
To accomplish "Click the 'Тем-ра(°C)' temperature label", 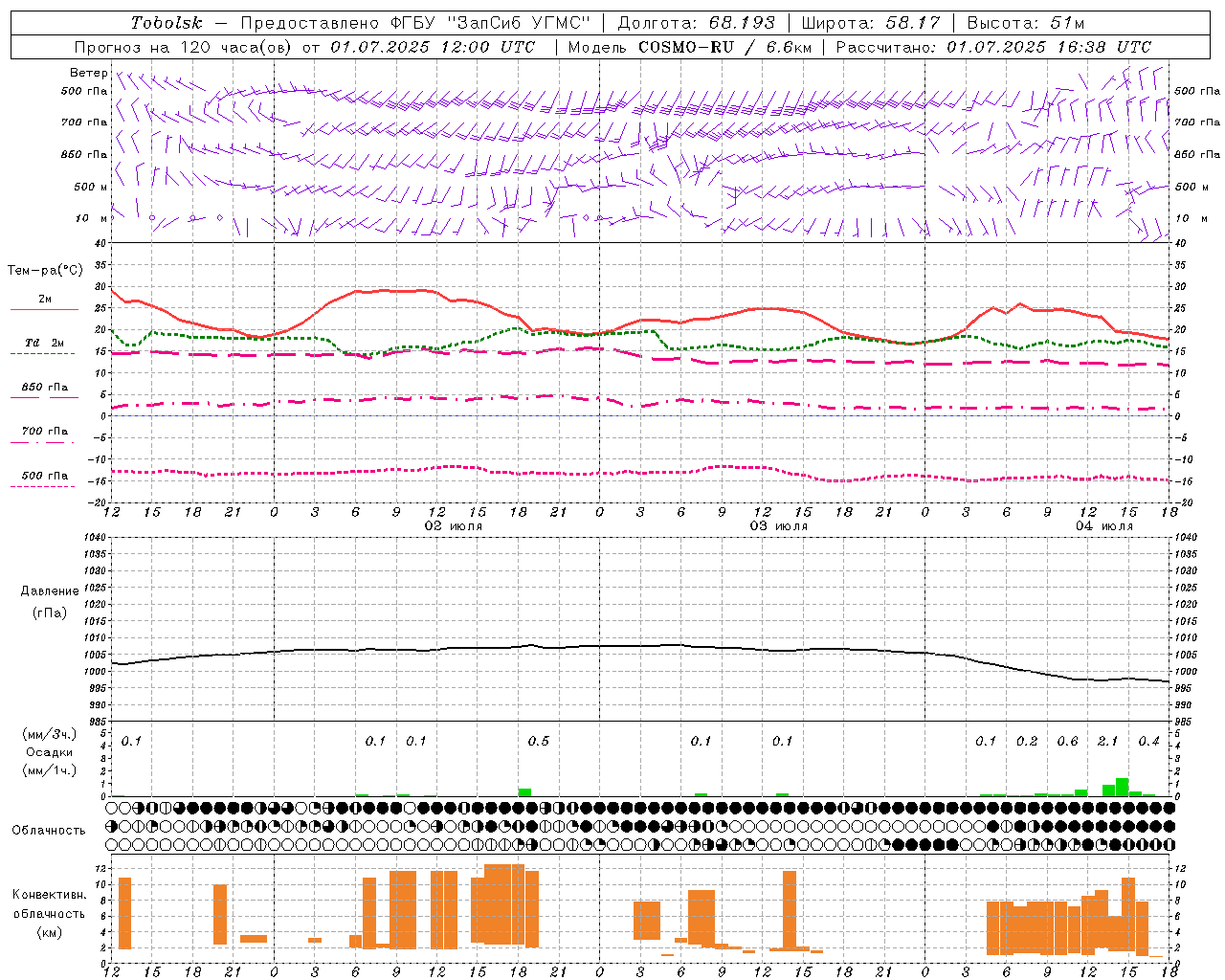I will 45,271.
